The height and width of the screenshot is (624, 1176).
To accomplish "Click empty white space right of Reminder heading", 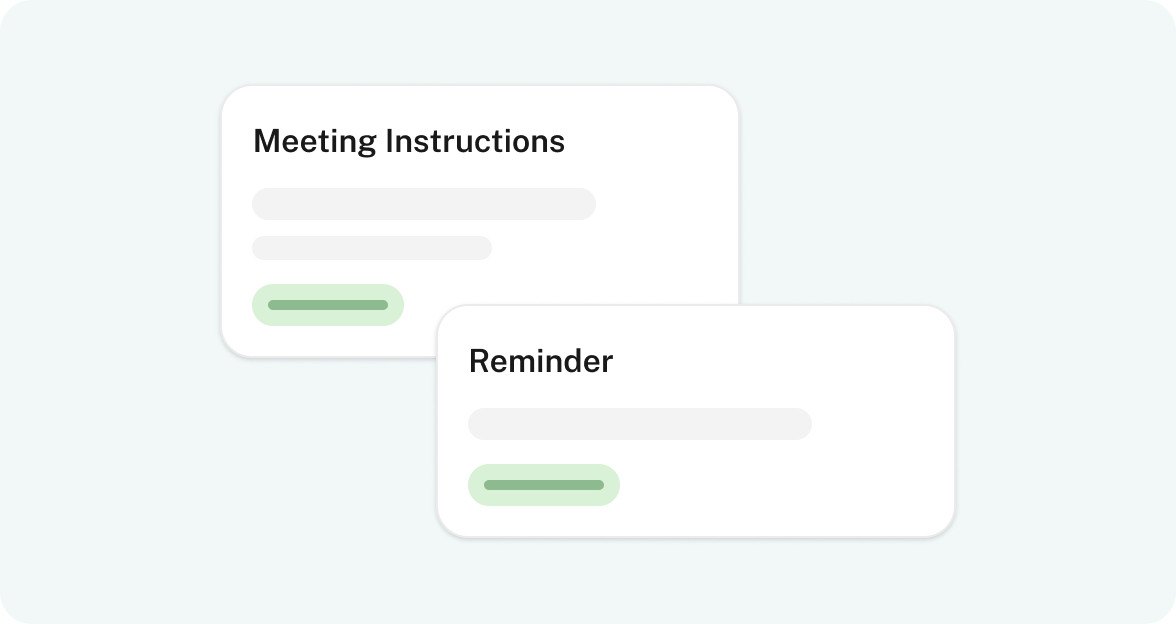I will click(x=780, y=361).
